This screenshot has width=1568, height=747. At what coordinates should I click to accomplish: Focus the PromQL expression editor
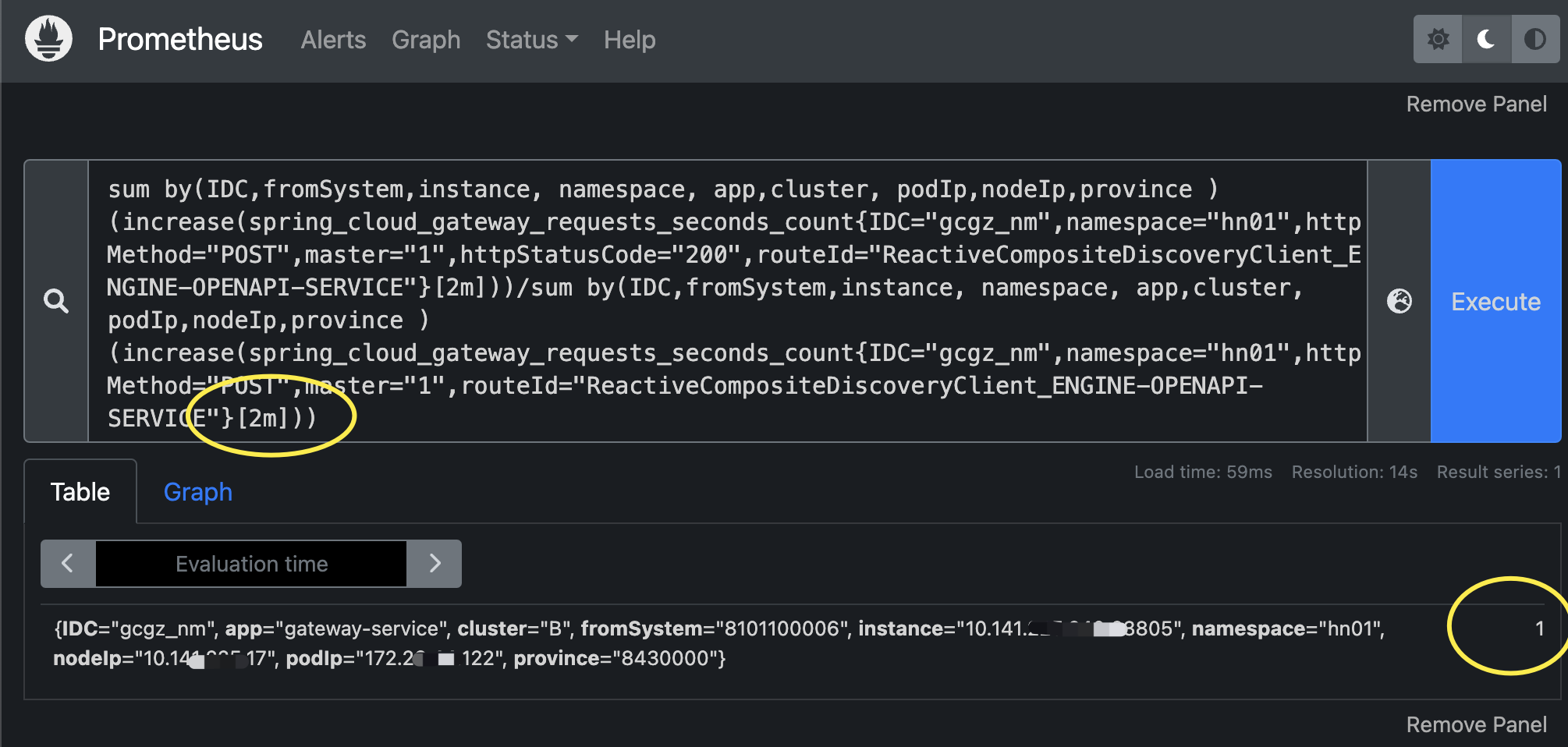[x=727, y=301]
